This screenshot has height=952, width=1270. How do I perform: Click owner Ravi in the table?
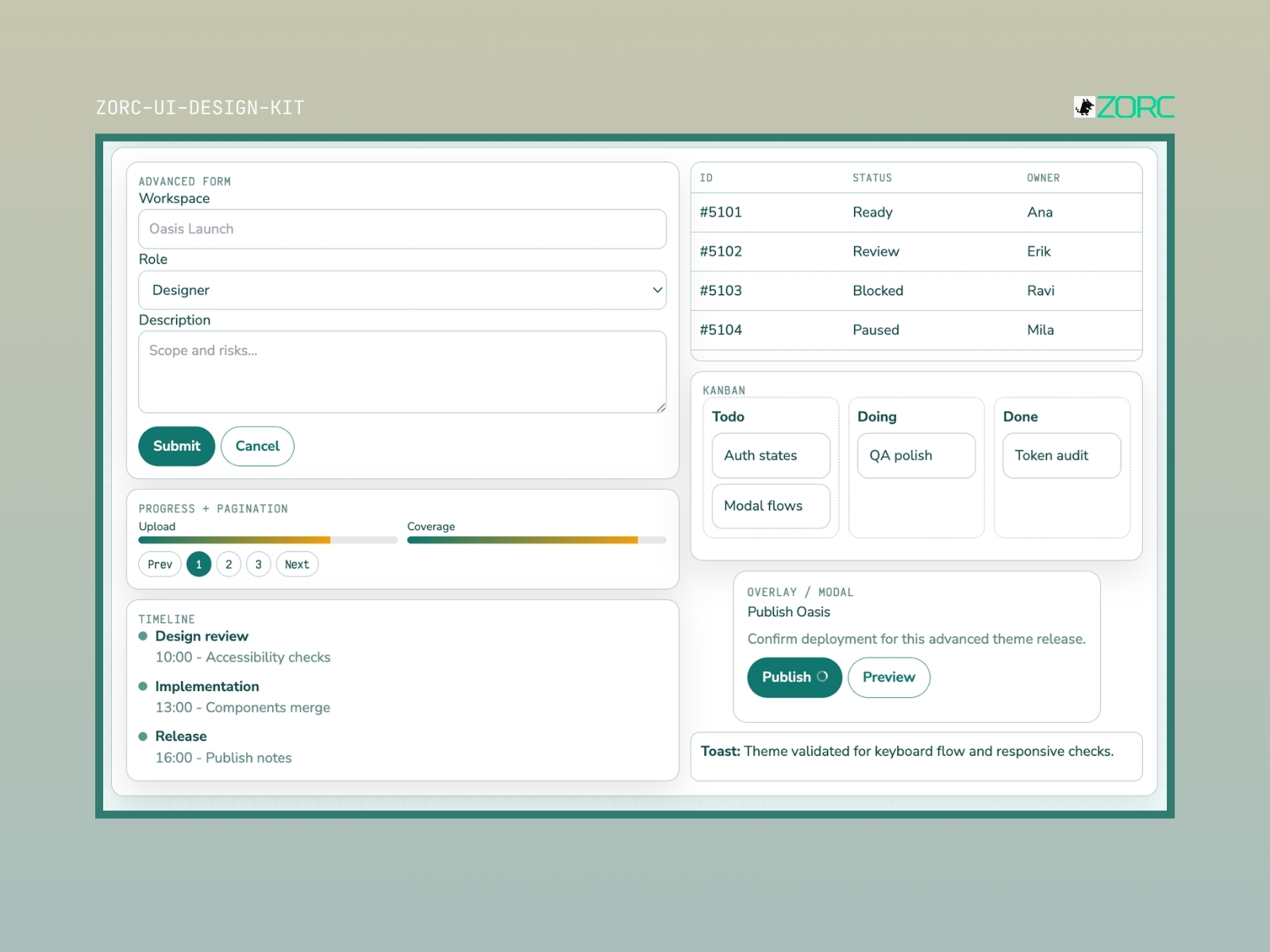coord(1041,291)
